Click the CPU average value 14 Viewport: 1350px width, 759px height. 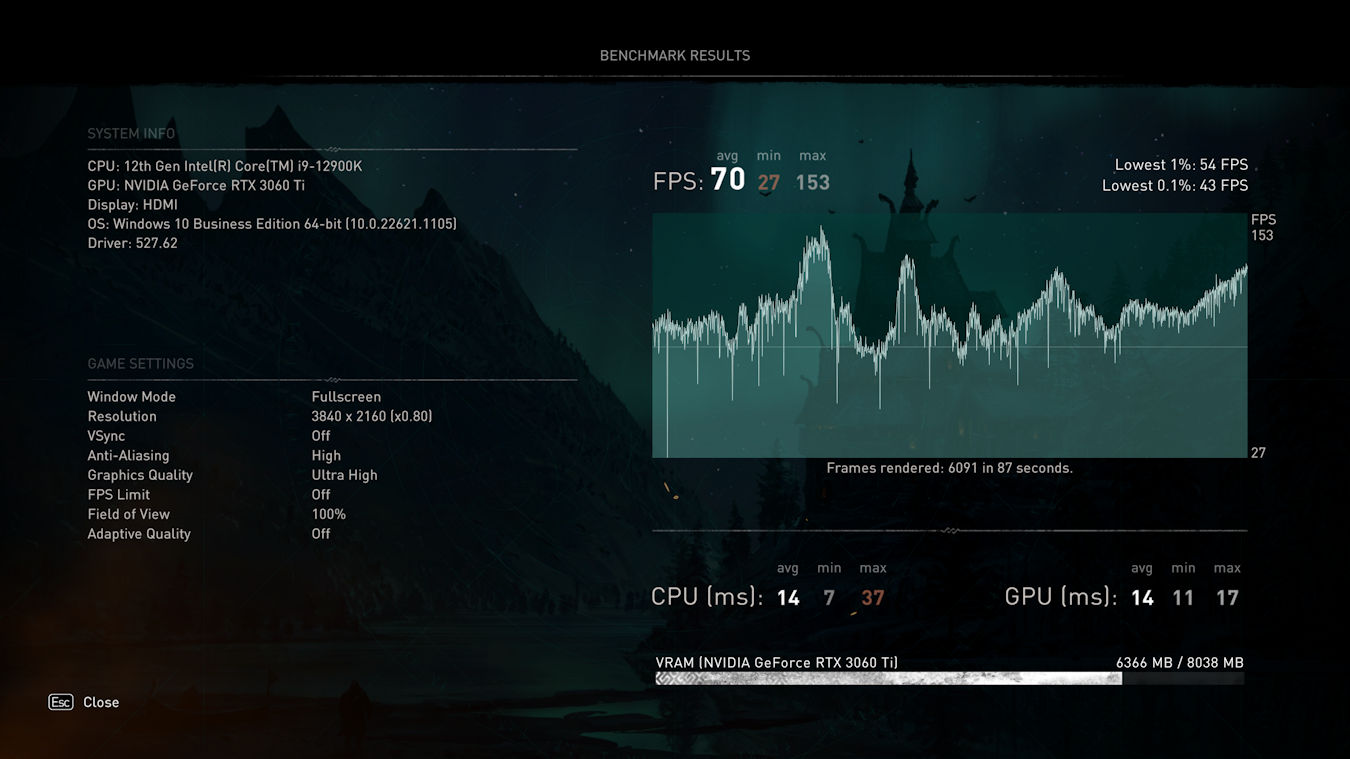point(788,598)
